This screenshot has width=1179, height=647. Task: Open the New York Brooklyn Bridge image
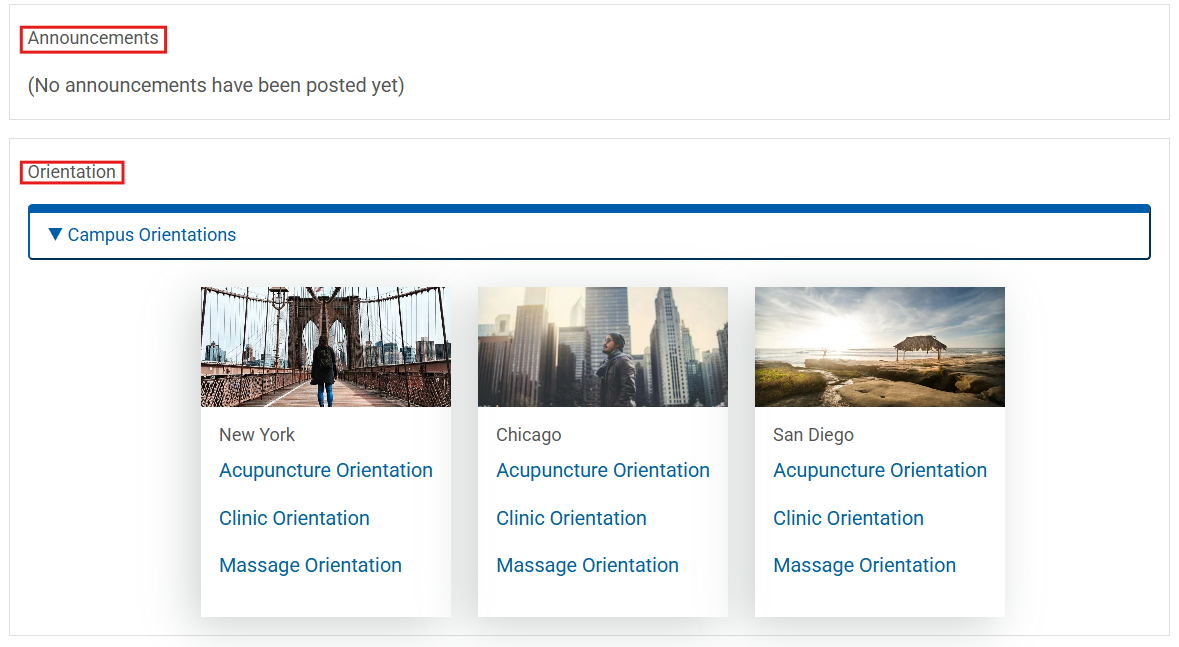pyautogui.click(x=325, y=347)
